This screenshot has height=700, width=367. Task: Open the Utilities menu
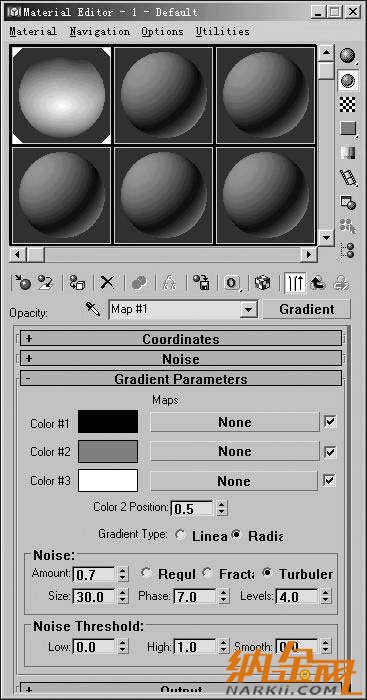[222, 31]
